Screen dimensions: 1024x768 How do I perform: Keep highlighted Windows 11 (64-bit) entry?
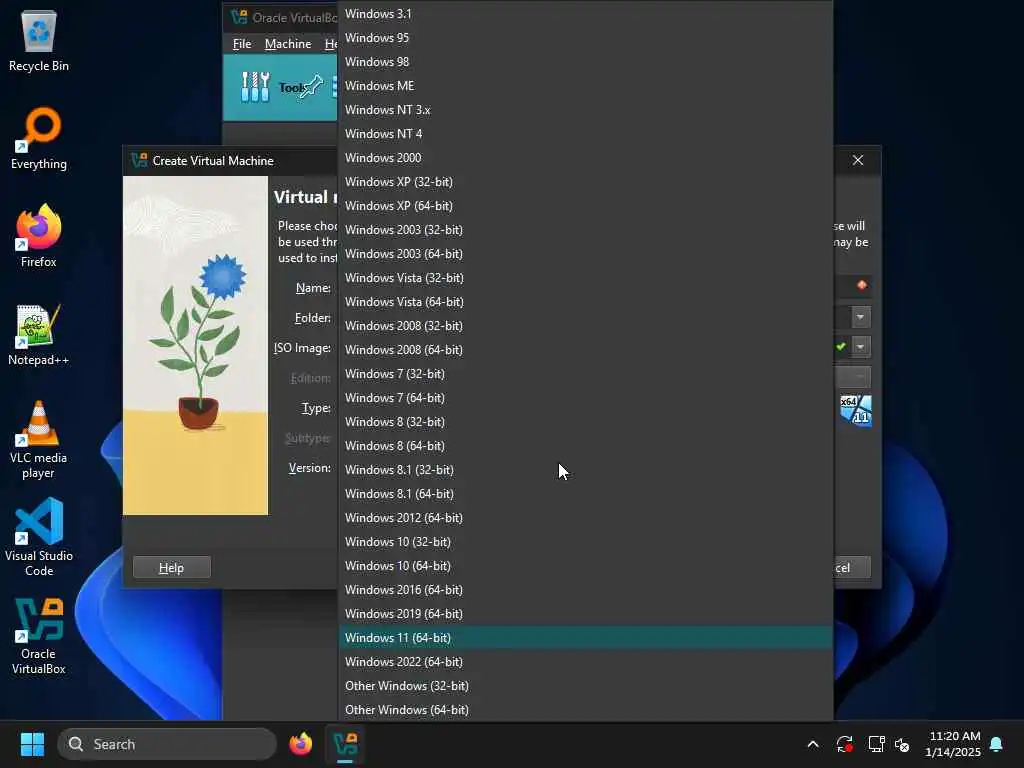[586, 638]
